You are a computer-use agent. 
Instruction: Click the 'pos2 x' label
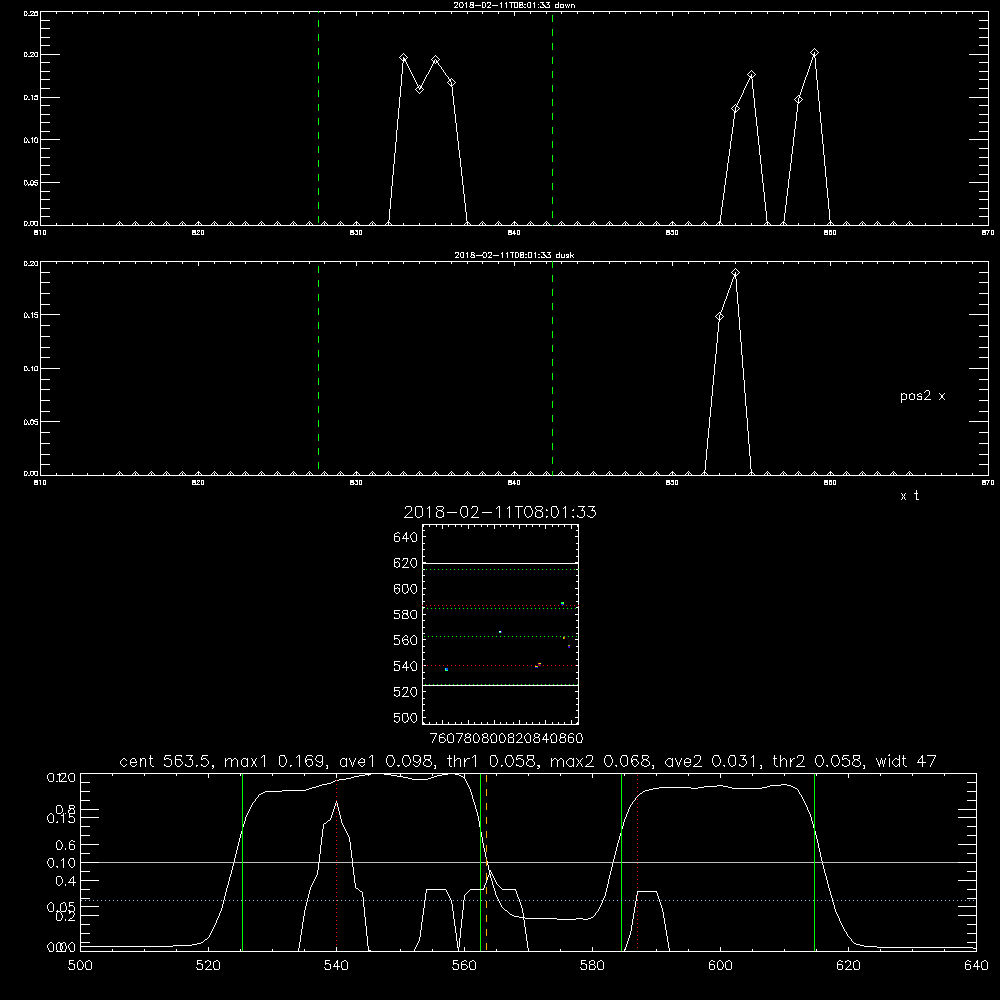point(922,396)
